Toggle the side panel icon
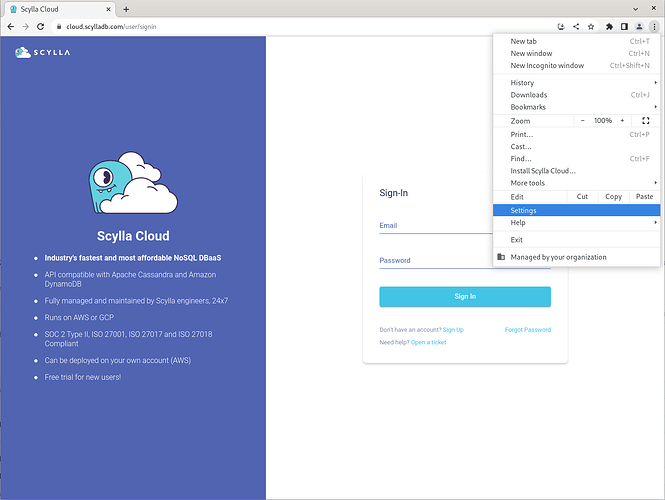 point(624,27)
